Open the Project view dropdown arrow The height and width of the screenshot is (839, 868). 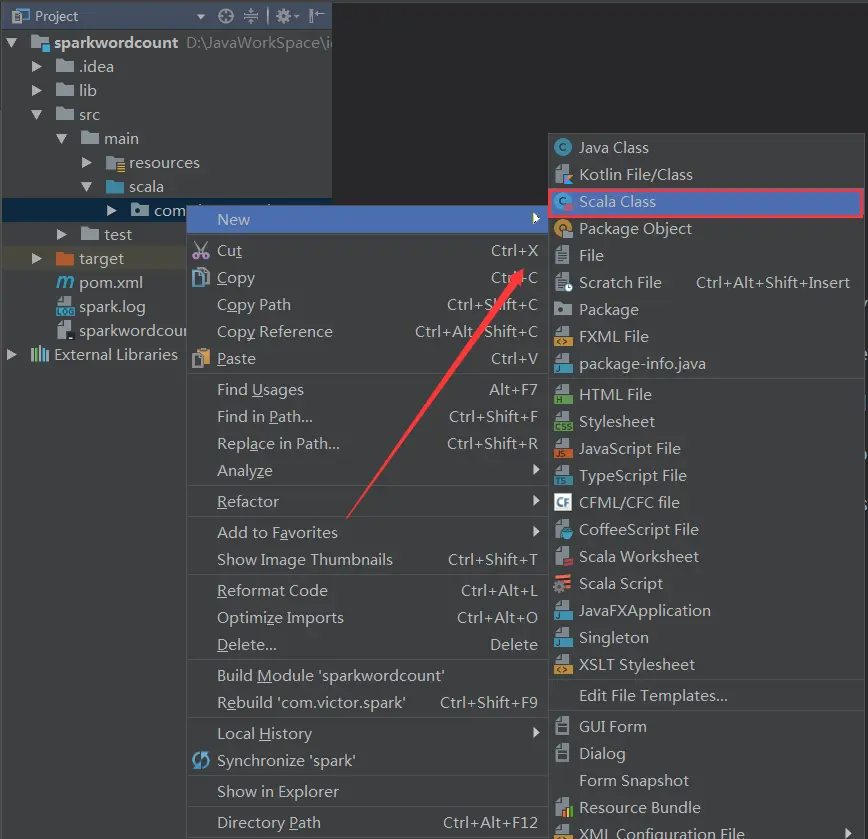[x=201, y=17]
